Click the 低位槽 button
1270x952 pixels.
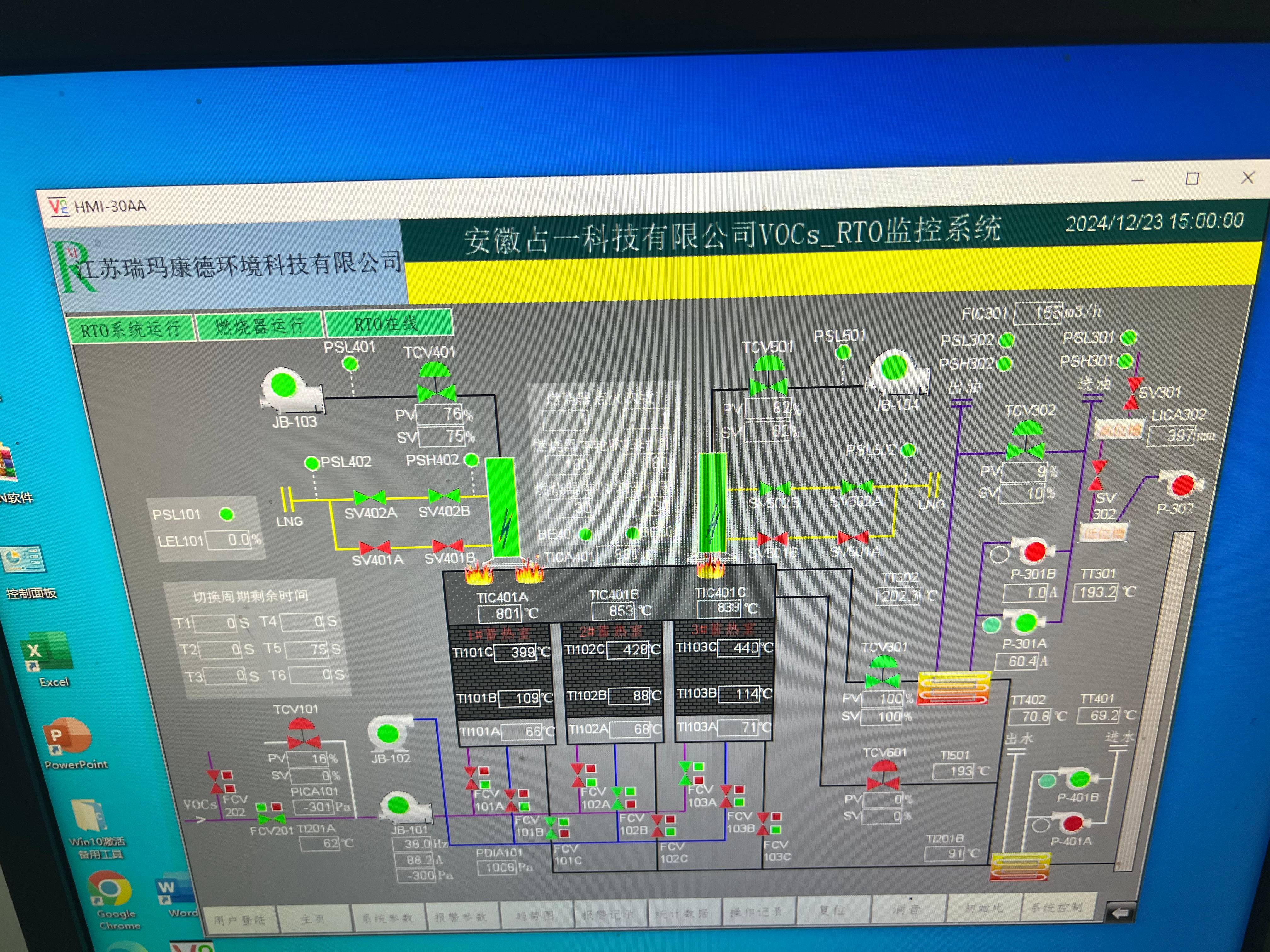tap(1103, 533)
